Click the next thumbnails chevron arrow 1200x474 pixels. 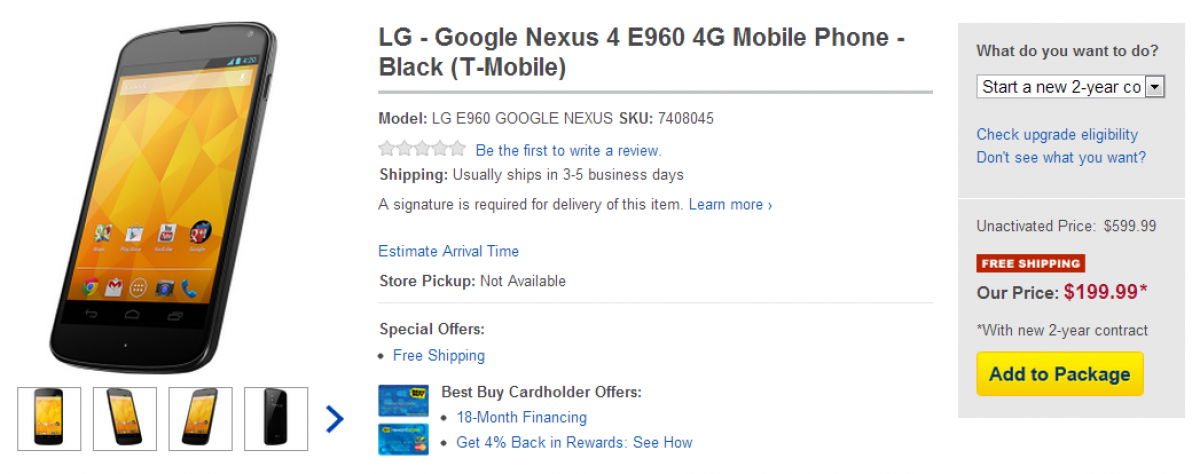pos(334,419)
